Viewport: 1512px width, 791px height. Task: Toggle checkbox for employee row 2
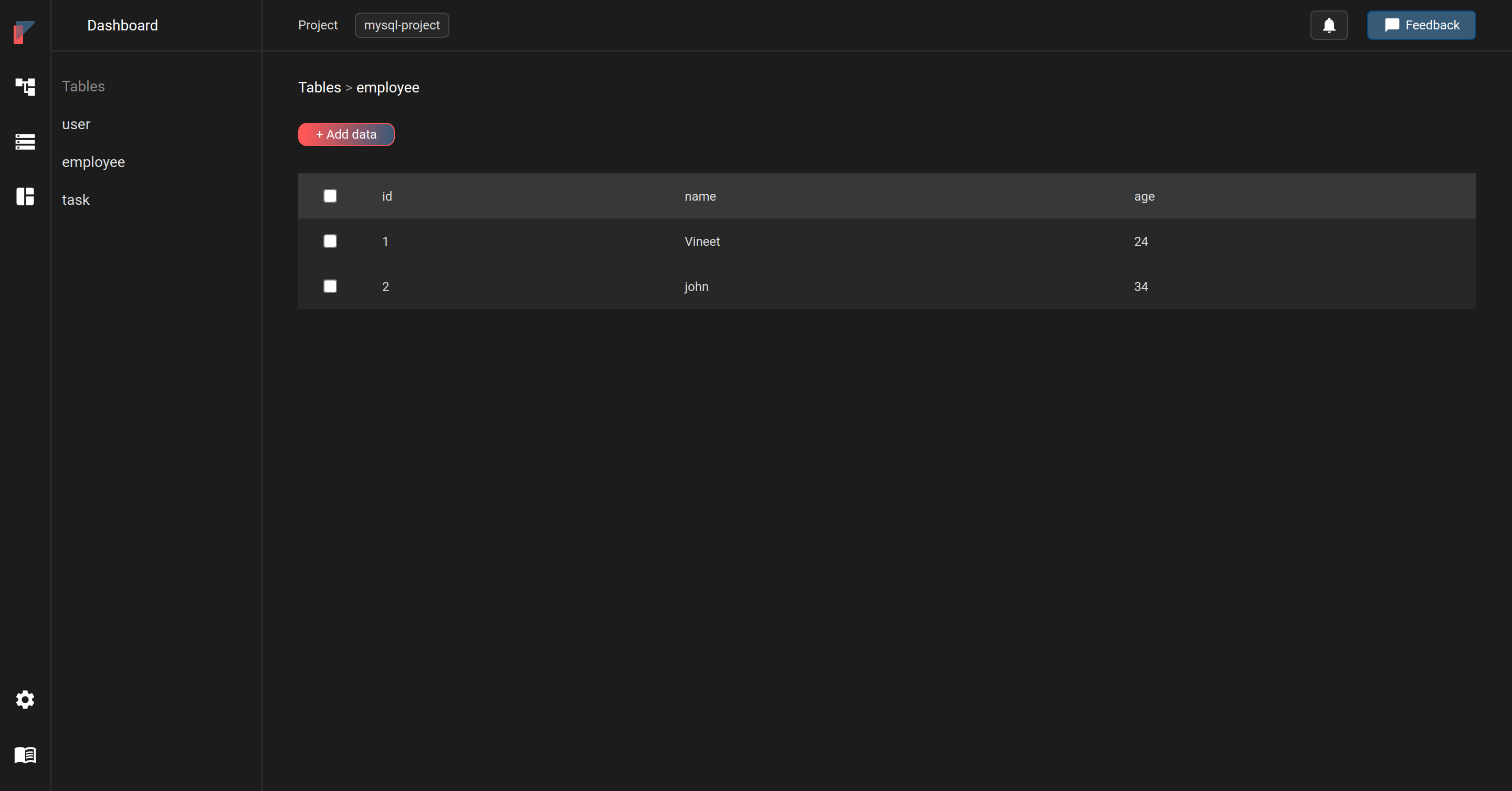(330, 285)
